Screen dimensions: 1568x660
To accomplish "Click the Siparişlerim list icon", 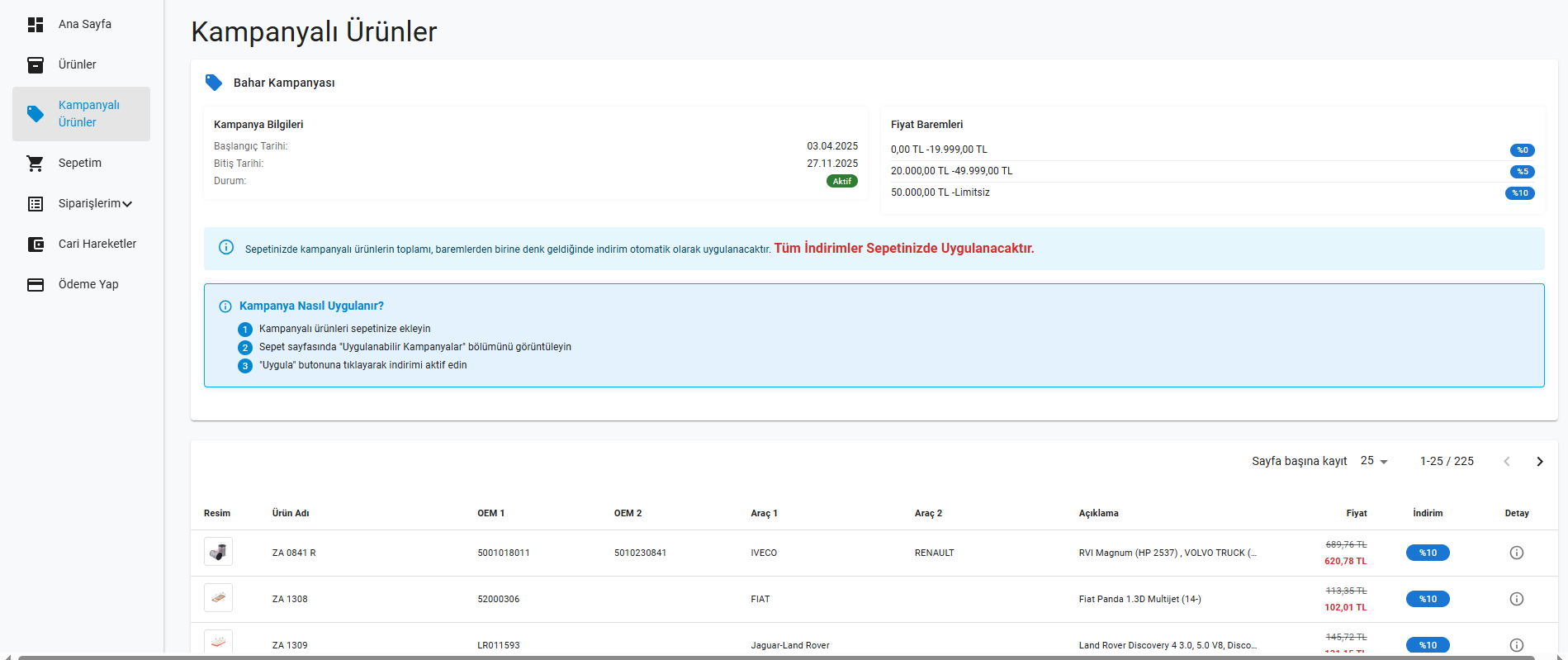I will (x=36, y=204).
